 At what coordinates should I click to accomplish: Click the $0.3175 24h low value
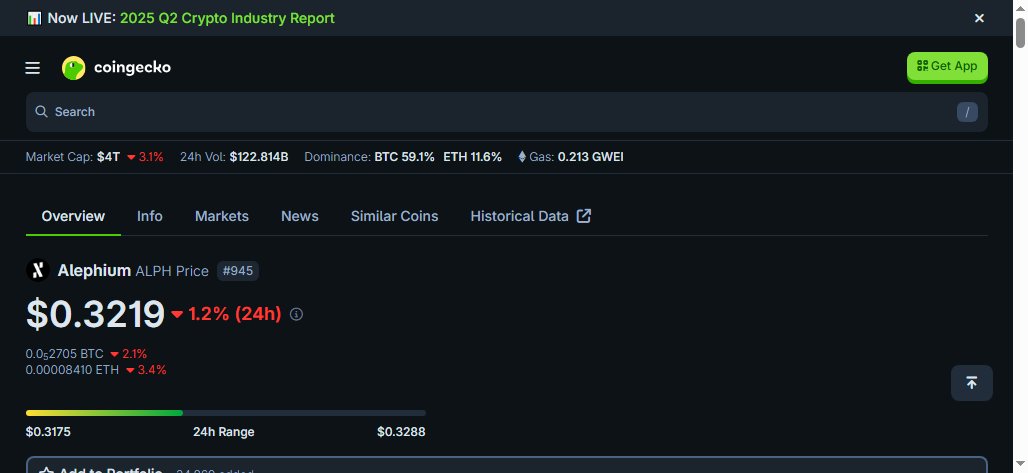48,432
